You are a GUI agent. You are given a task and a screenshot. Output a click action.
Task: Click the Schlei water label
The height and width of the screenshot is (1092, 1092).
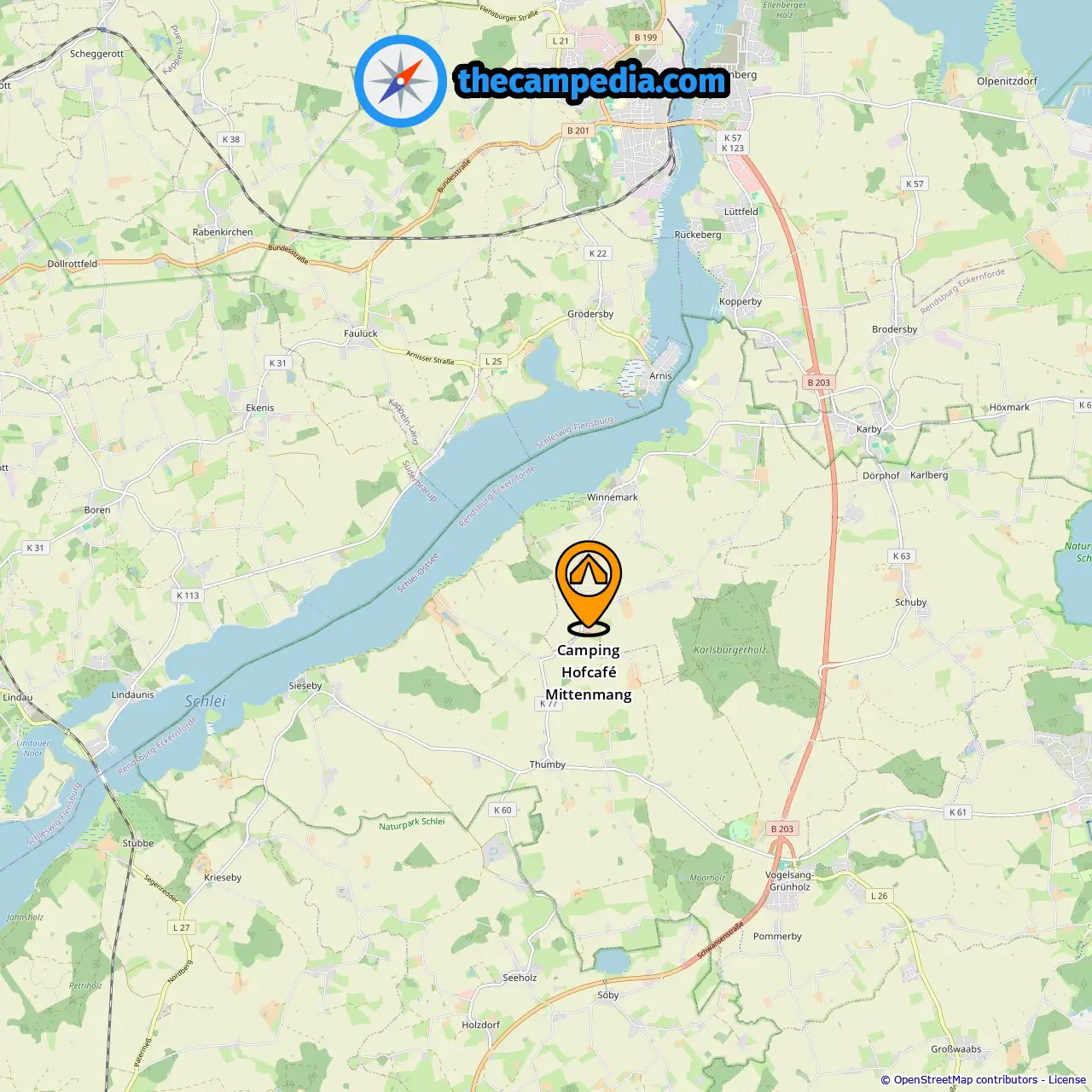coord(206,701)
